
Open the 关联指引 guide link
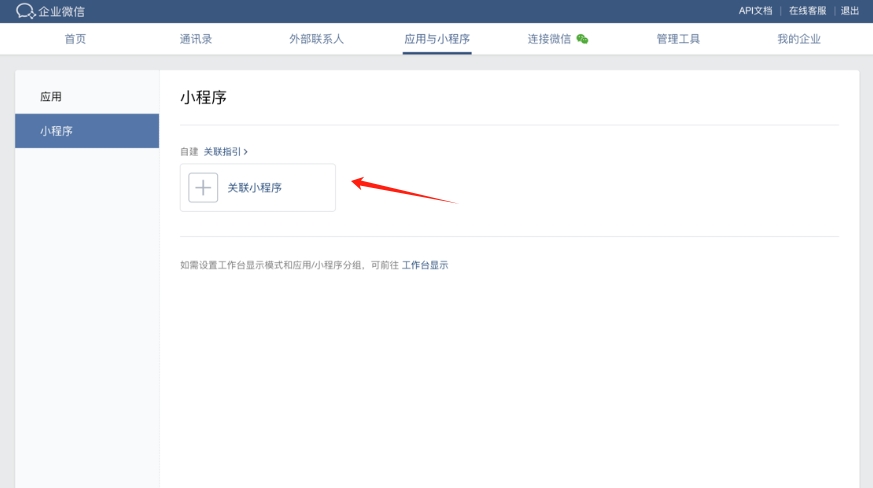(x=222, y=152)
